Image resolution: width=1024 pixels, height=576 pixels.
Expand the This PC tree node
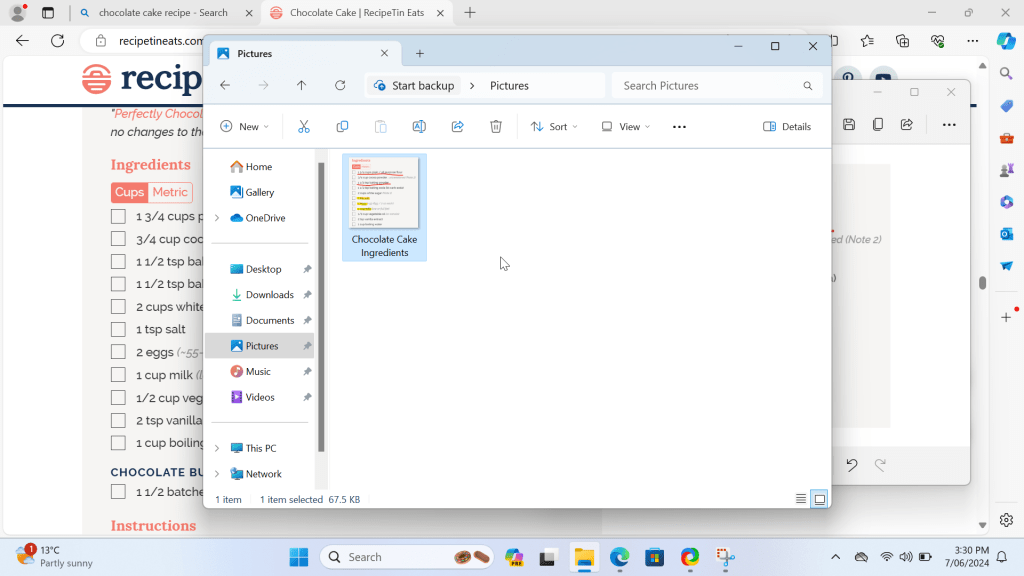pyautogui.click(x=217, y=449)
